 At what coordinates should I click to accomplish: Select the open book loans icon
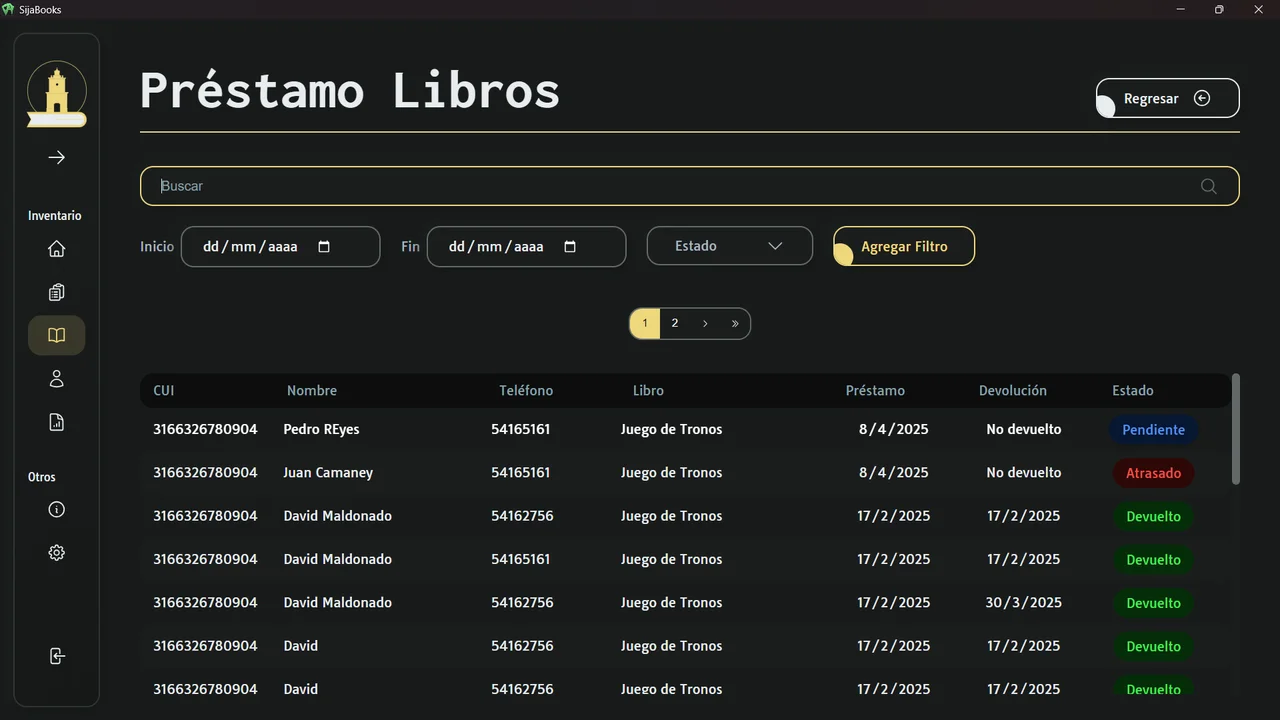(57, 336)
